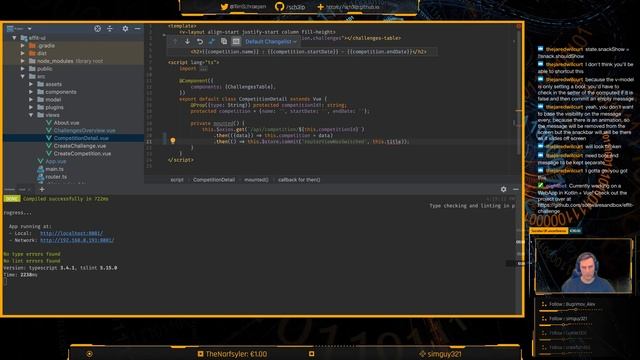Click the next change down-arrow icon
This screenshot has width=640, height=360.
tap(187, 41)
